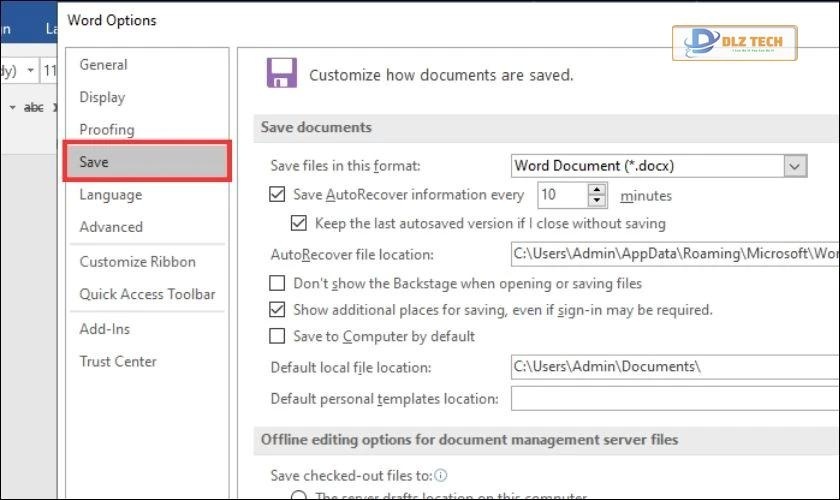Enable Don't show the Backstage checkbox
Screen dimensions: 840x500
(x=277, y=283)
